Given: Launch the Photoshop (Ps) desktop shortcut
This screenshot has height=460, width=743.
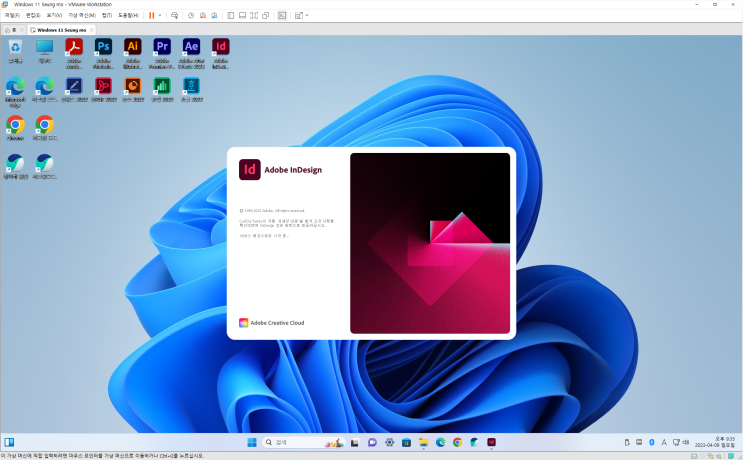Looking at the screenshot, I should (x=103, y=53).
